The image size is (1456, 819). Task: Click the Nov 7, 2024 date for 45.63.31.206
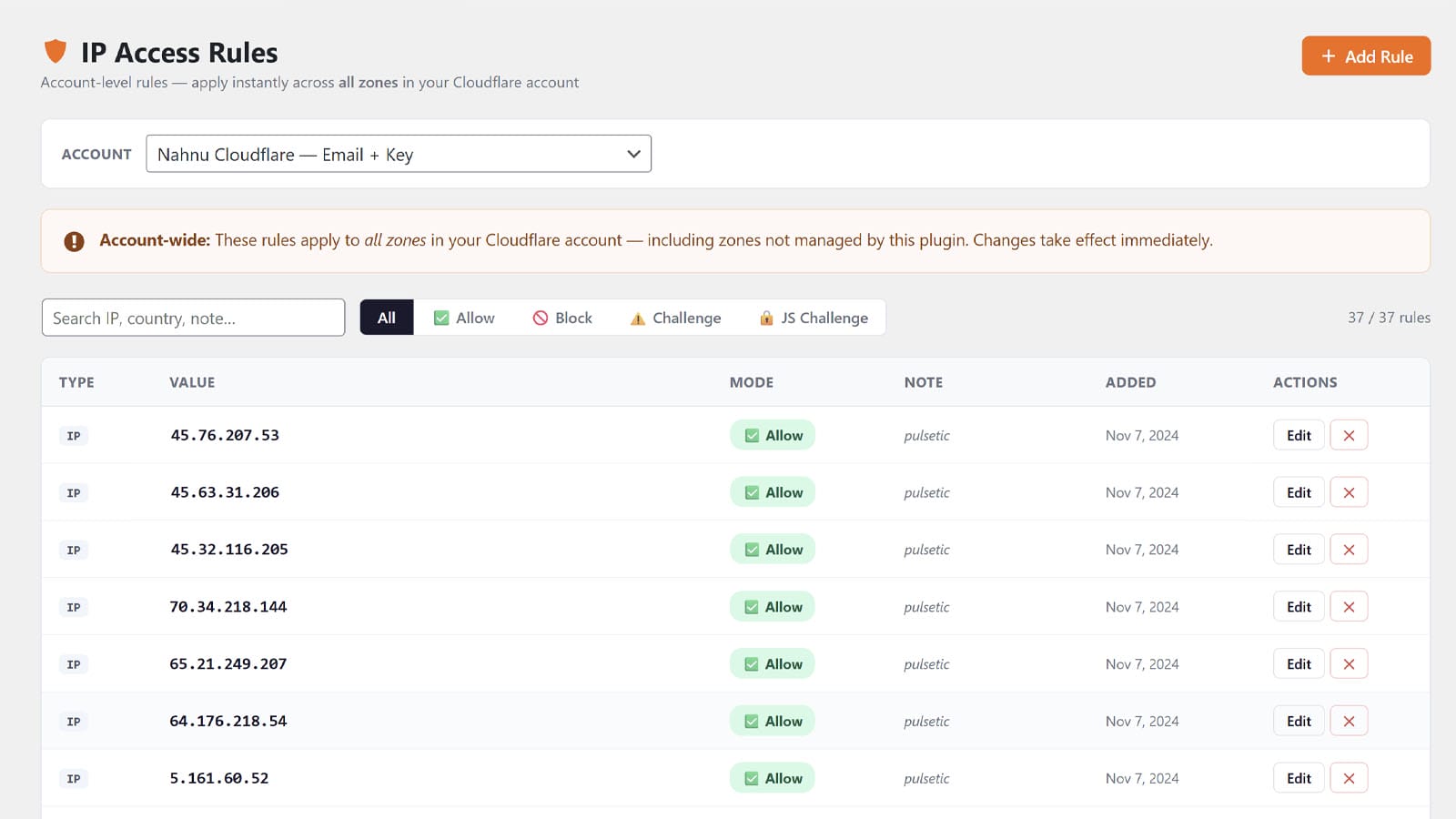1142,492
